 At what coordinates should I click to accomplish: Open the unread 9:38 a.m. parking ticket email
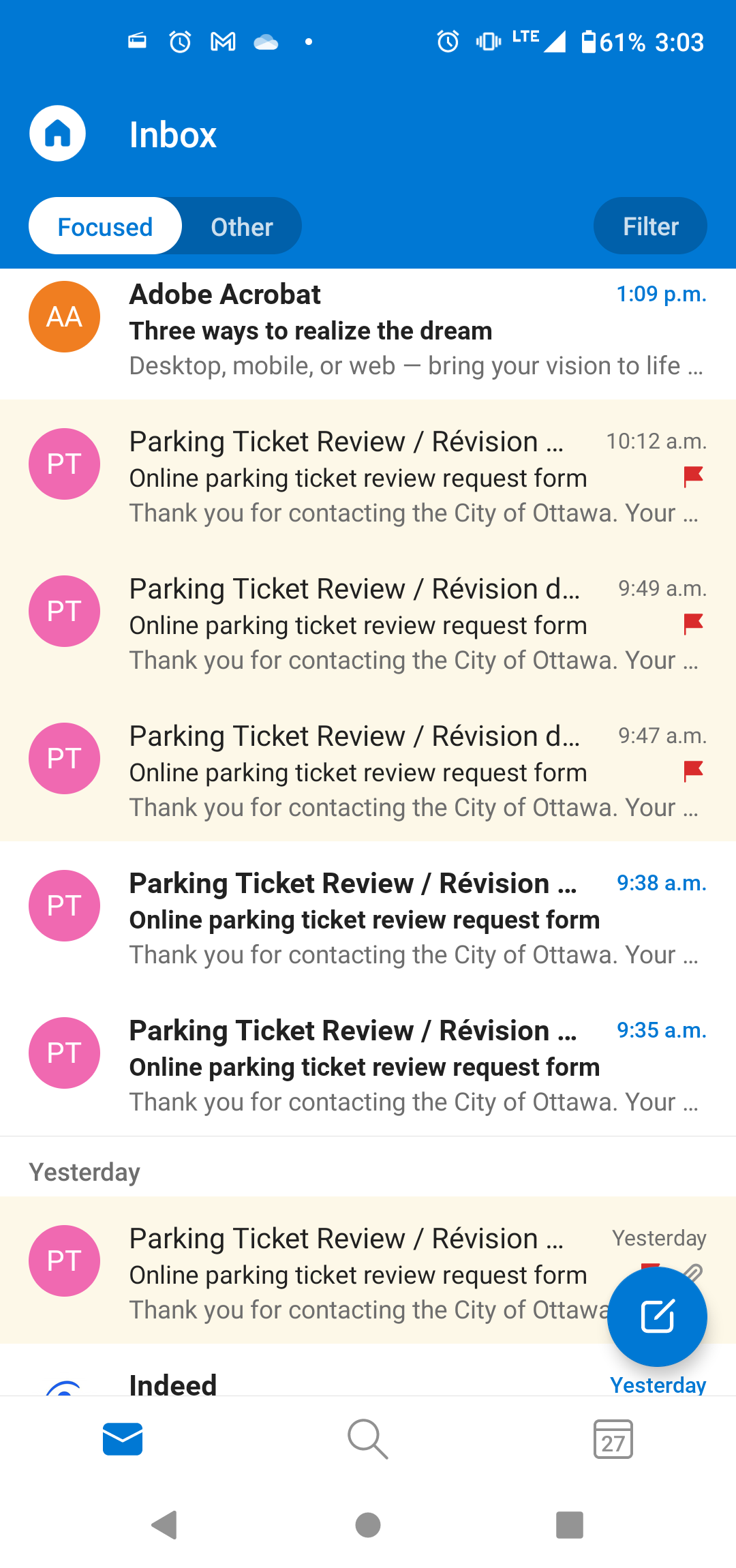click(409, 919)
